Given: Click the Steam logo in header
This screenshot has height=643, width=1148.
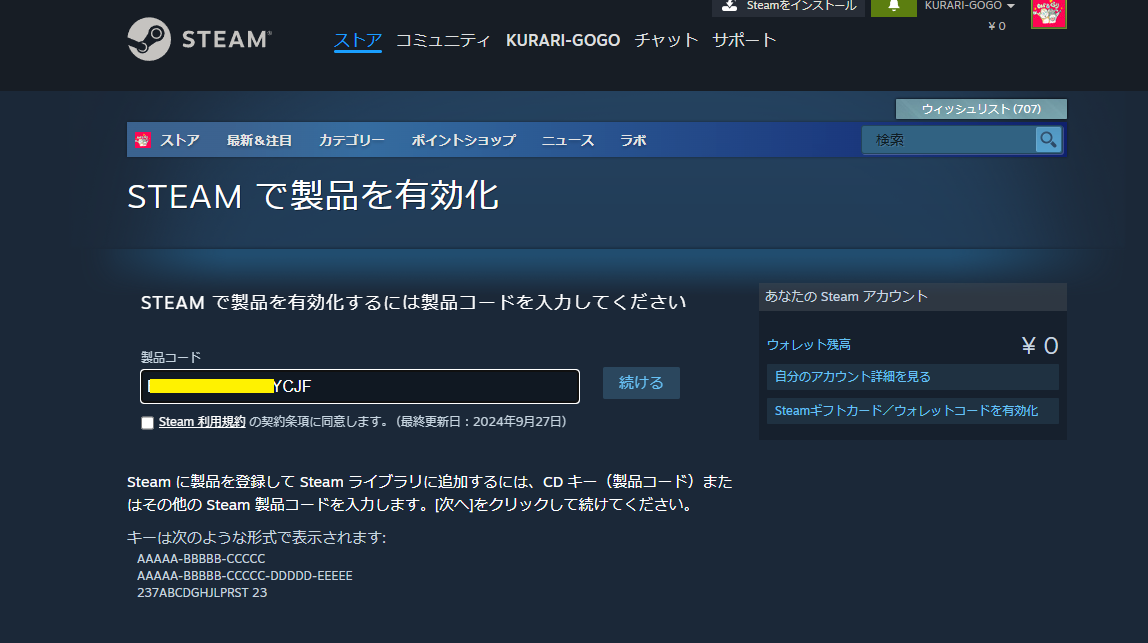Looking at the screenshot, I should [199, 39].
